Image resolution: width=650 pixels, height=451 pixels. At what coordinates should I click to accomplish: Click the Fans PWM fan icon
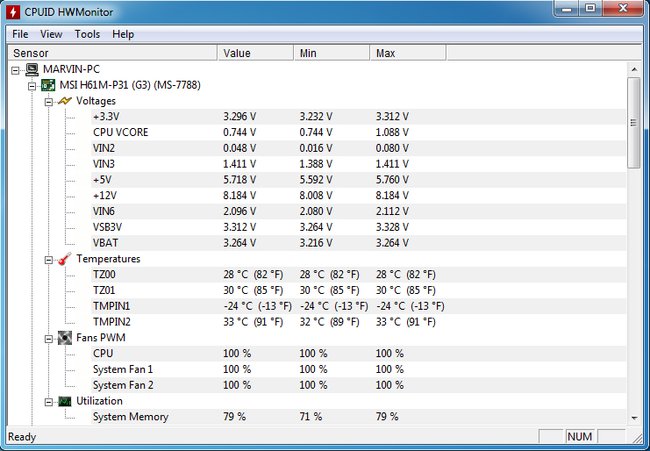65,338
